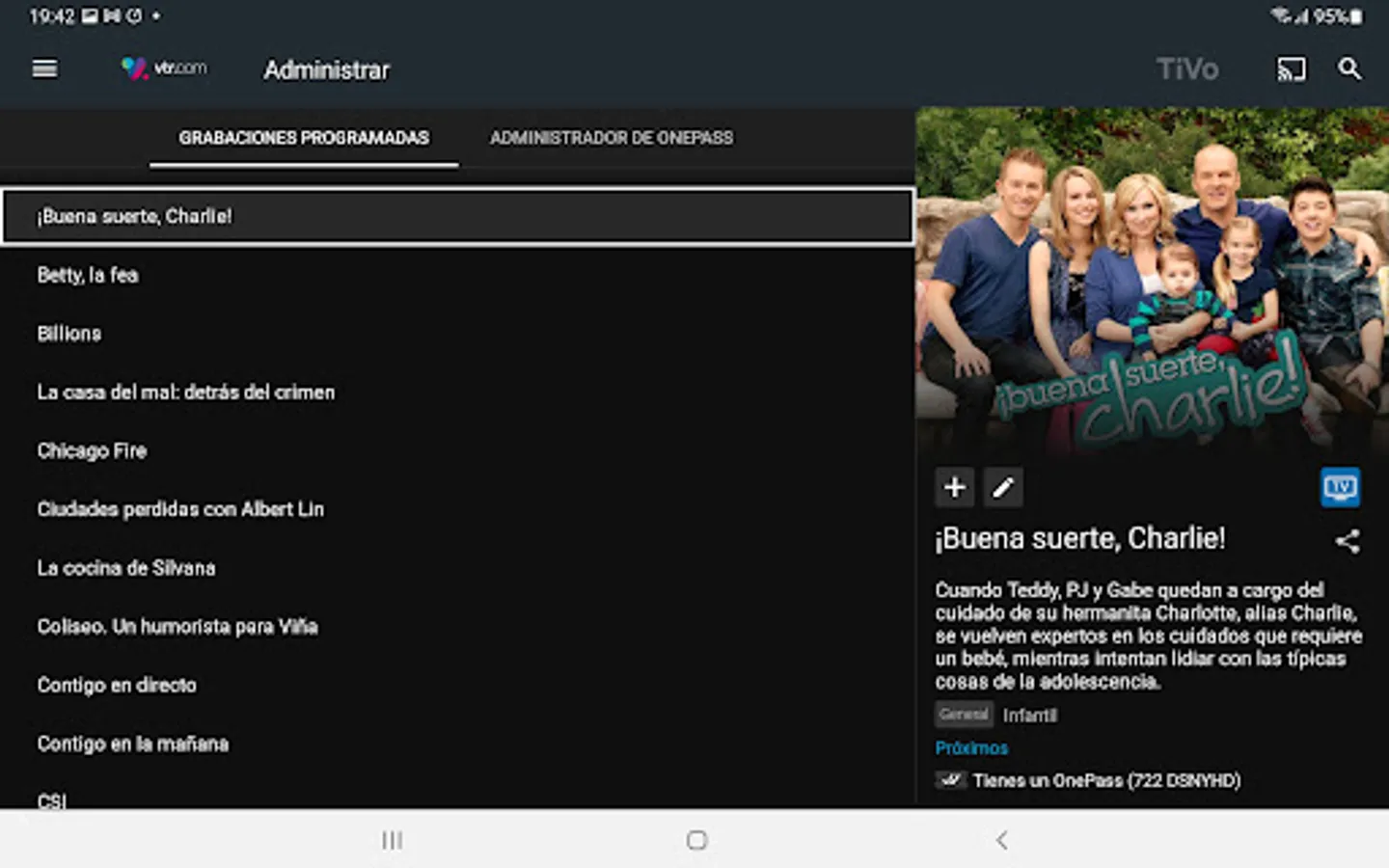Open the search magnifier icon
This screenshot has width=1389, height=868.
(x=1349, y=69)
